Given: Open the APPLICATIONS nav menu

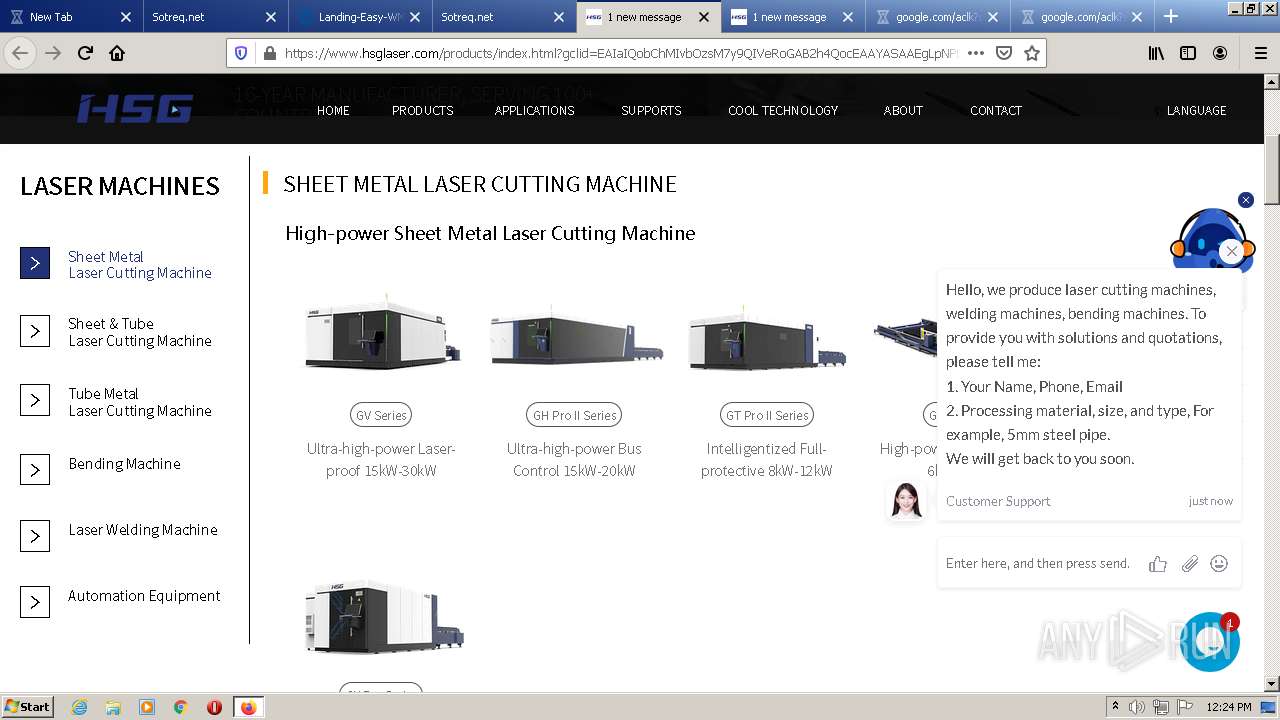Looking at the screenshot, I should pos(534,110).
